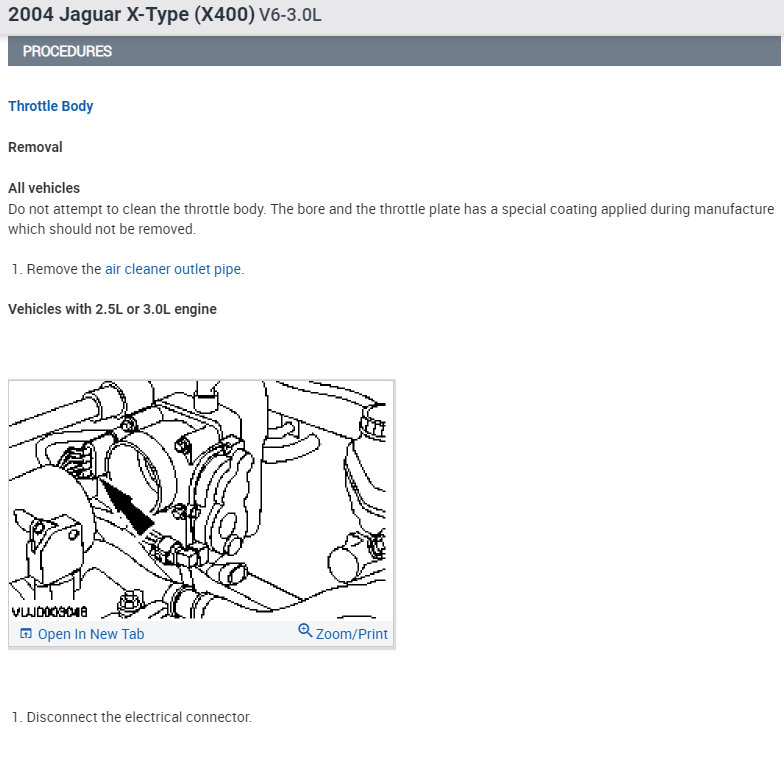Open the Throttle Body link

point(50,106)
